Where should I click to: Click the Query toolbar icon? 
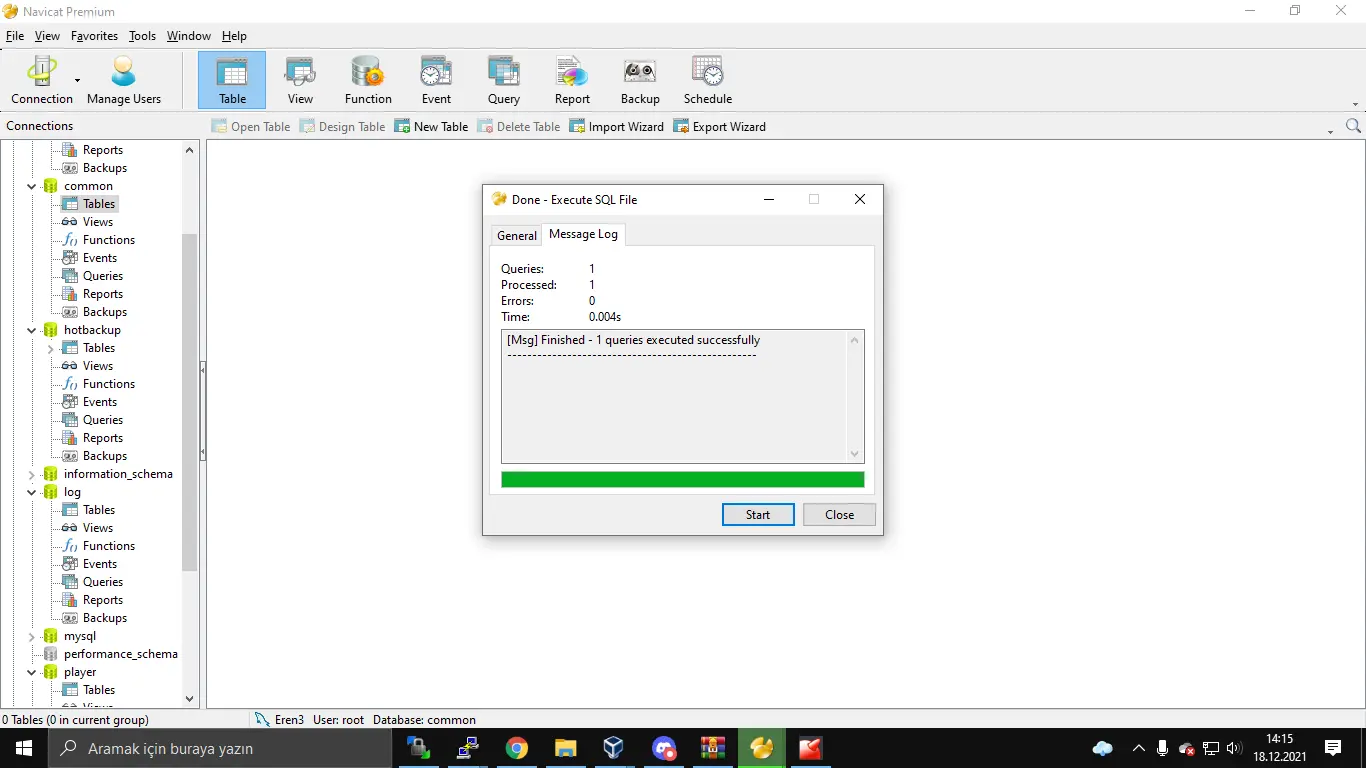point(503,79)
